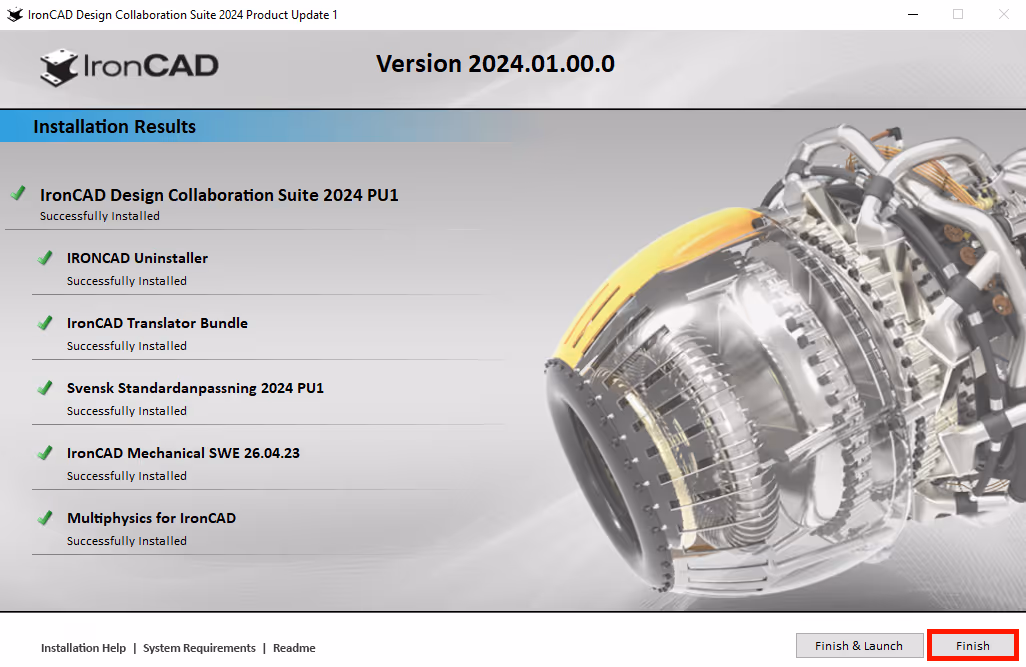Screen dimensions: 1026x667
Task: Click green checkmark beside Svensk Standardanpassning
Action: click(x=45, y=388)
